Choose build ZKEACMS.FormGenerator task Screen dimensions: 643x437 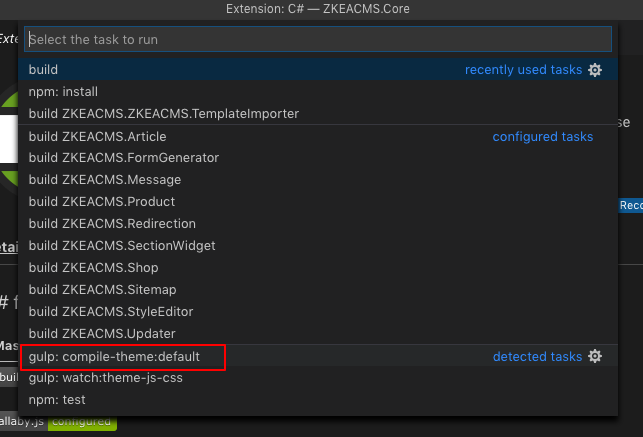click(318, 158)
